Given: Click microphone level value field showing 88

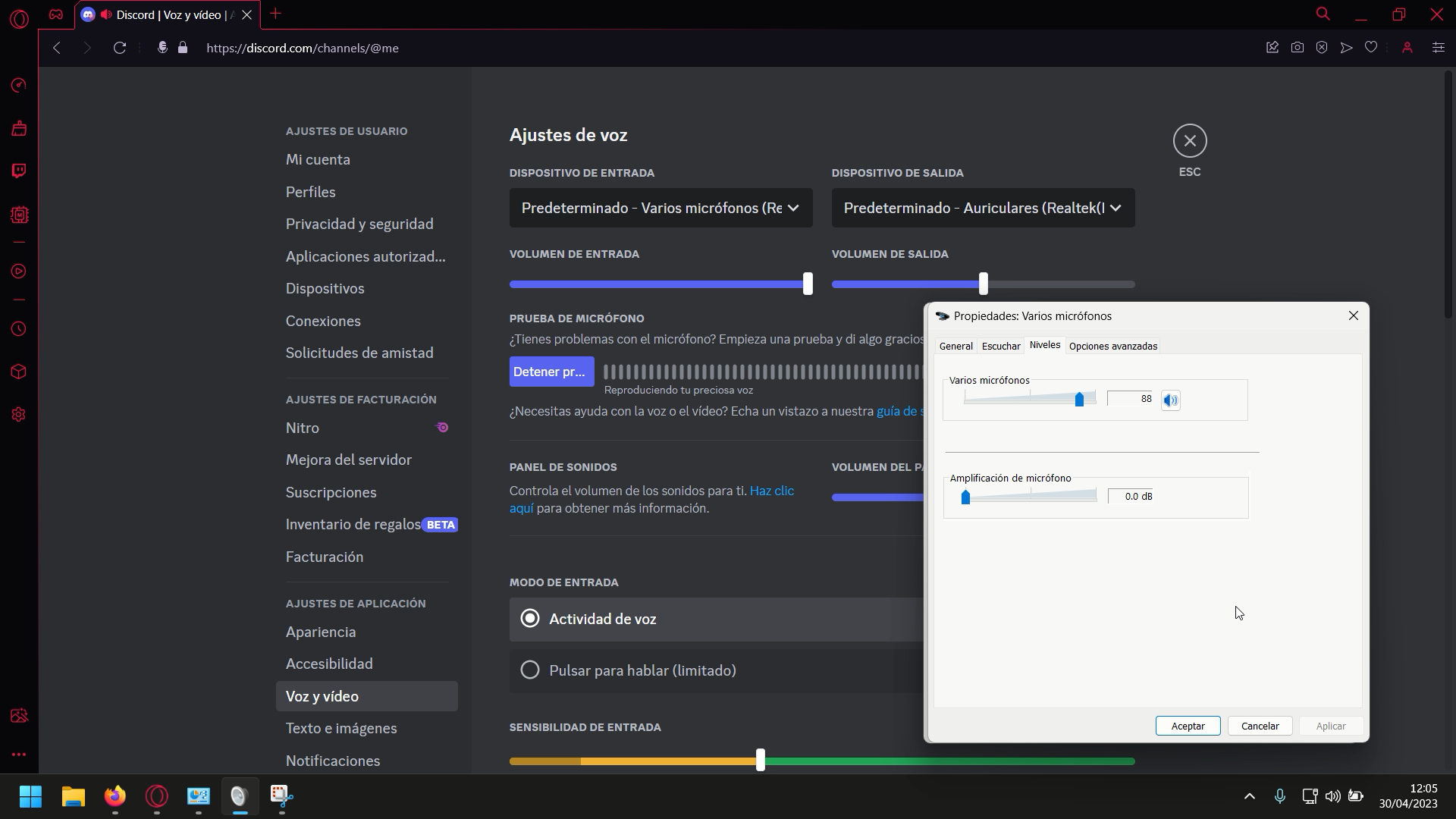Looking at the screenshot, I should tap(1130, 399).
